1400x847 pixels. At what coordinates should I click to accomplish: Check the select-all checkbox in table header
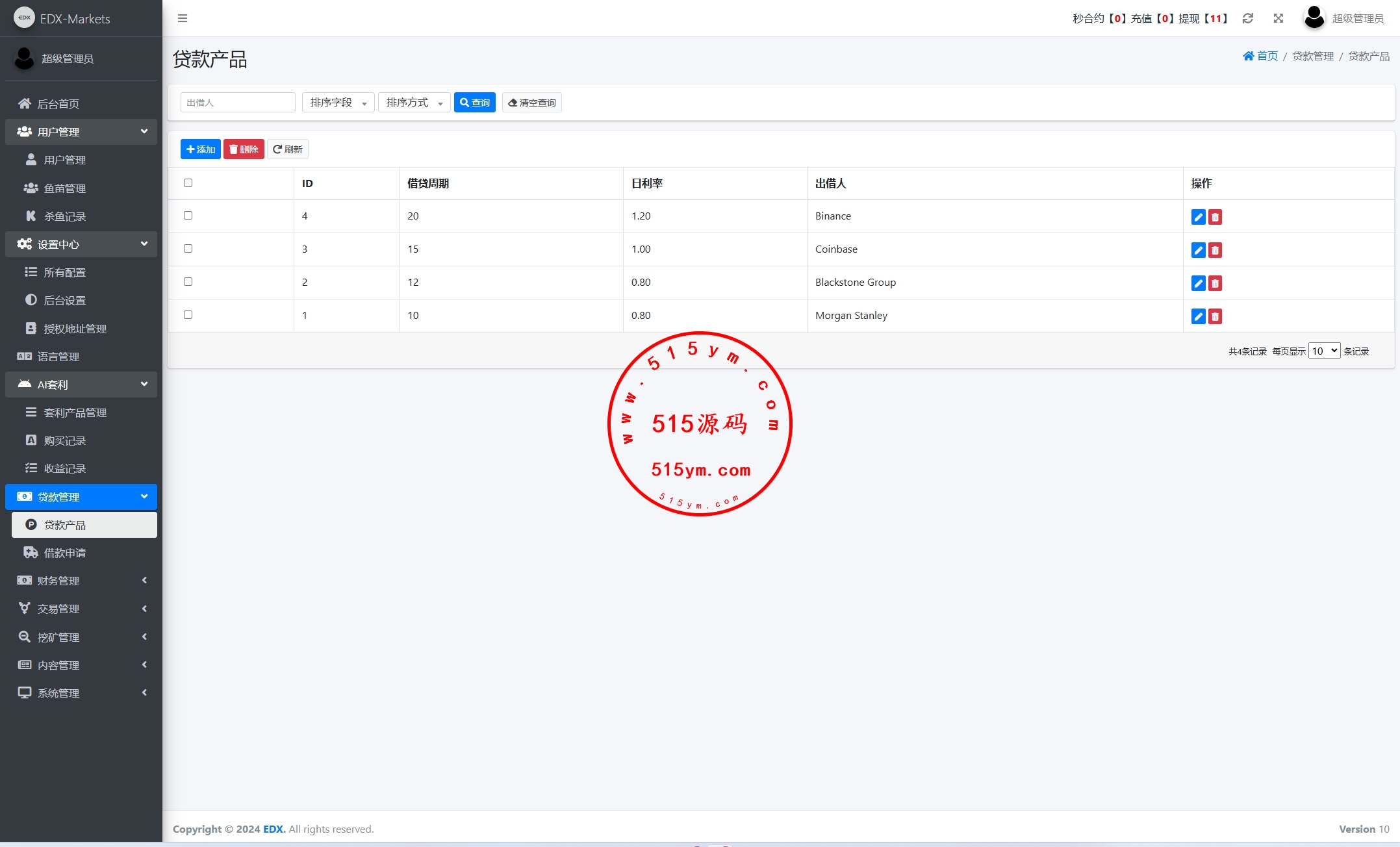click(188, 183)
